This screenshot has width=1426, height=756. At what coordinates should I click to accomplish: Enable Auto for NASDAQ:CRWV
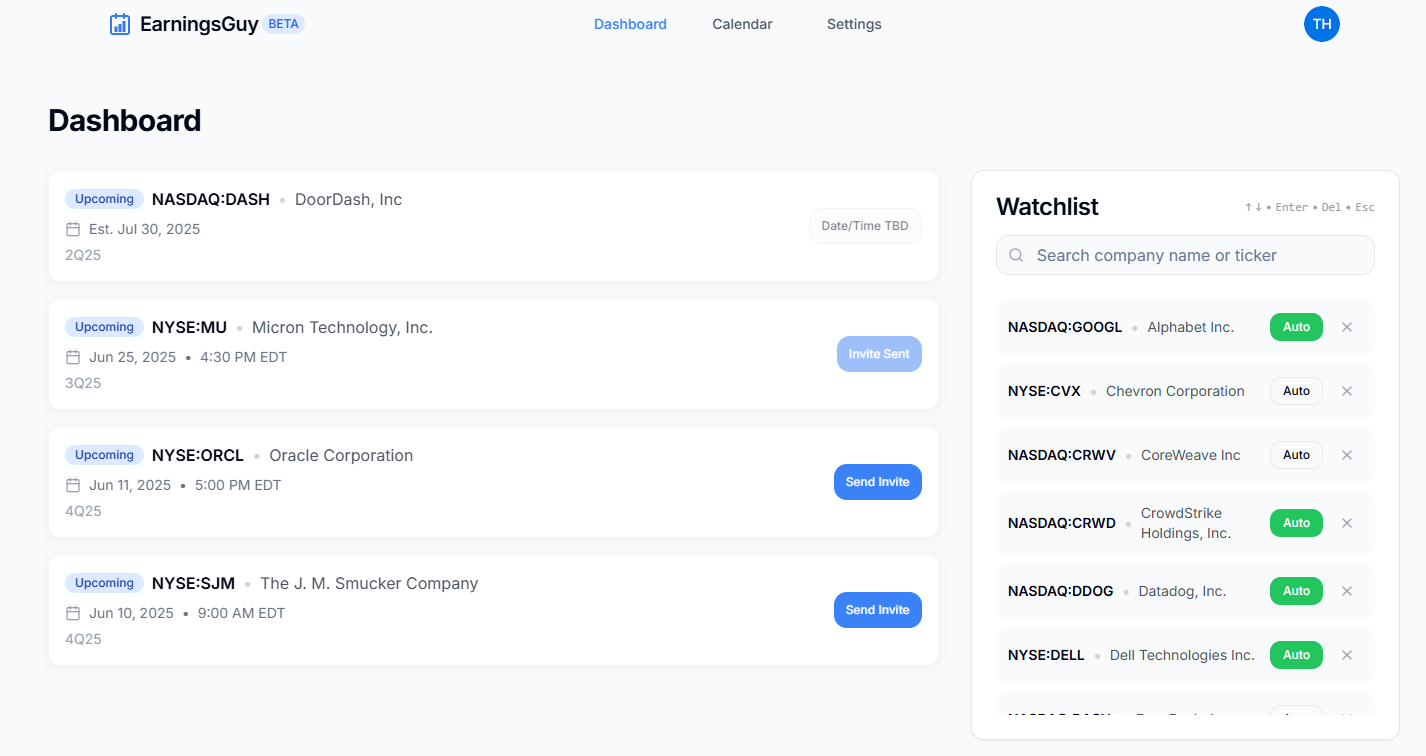tap(1296, 455)
